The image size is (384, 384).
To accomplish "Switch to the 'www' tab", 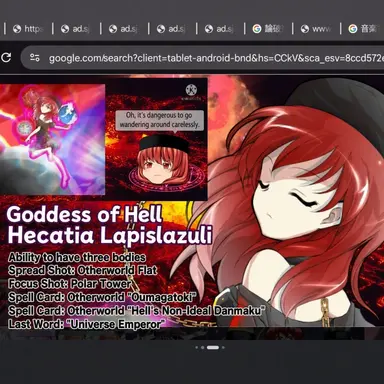I will point(316,29).
